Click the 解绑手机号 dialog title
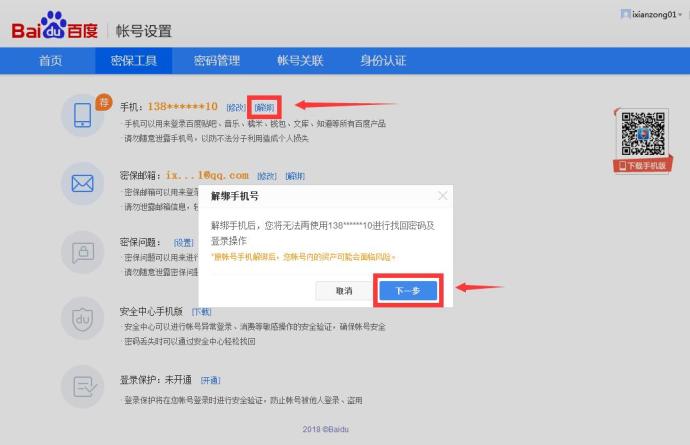Viewport: 690px width, 445px height. point(235,196)
